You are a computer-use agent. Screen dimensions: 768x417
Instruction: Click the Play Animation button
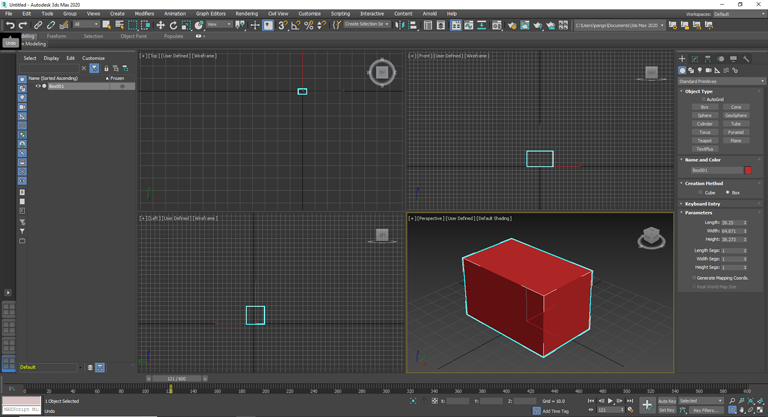click(x=610, y=401)
